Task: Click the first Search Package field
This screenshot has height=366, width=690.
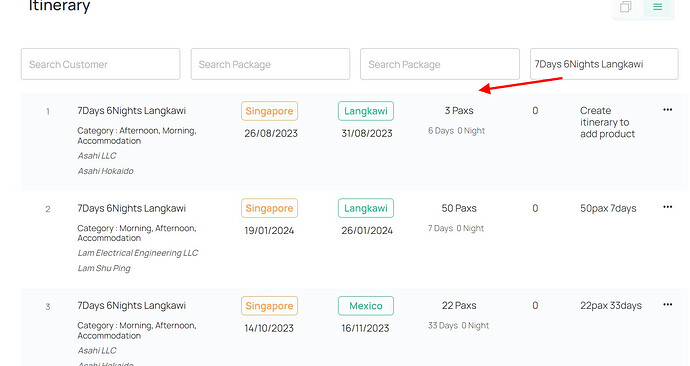Action: pos(270,64)
